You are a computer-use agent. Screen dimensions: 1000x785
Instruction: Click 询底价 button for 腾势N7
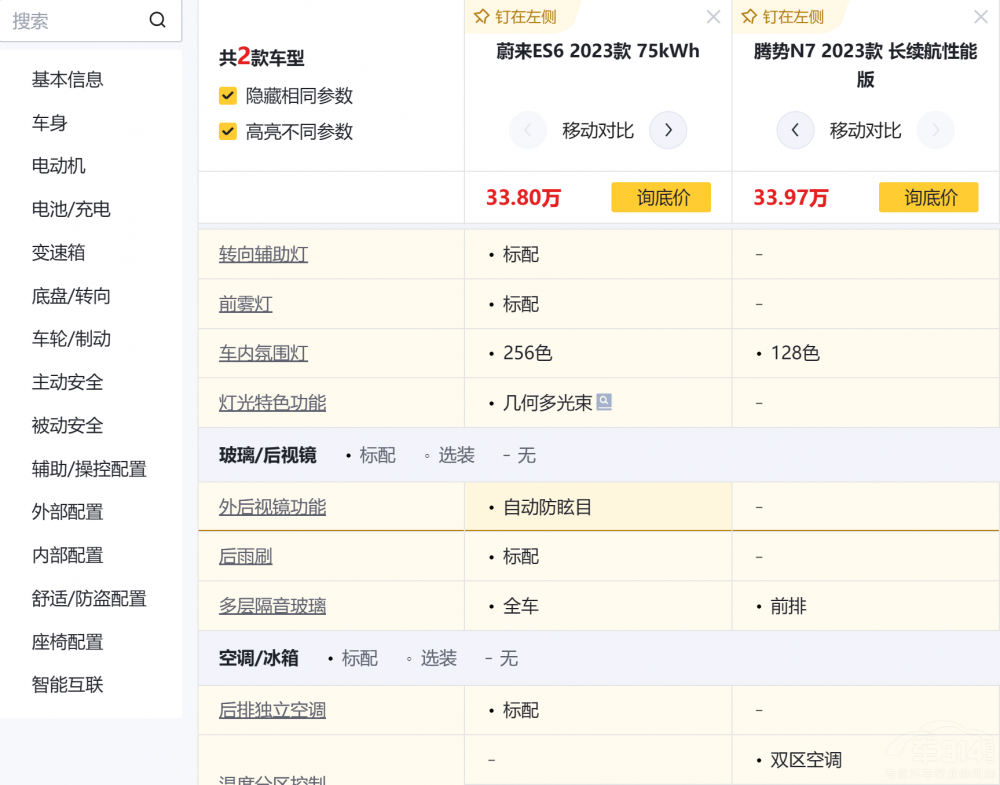click(928, 197)
